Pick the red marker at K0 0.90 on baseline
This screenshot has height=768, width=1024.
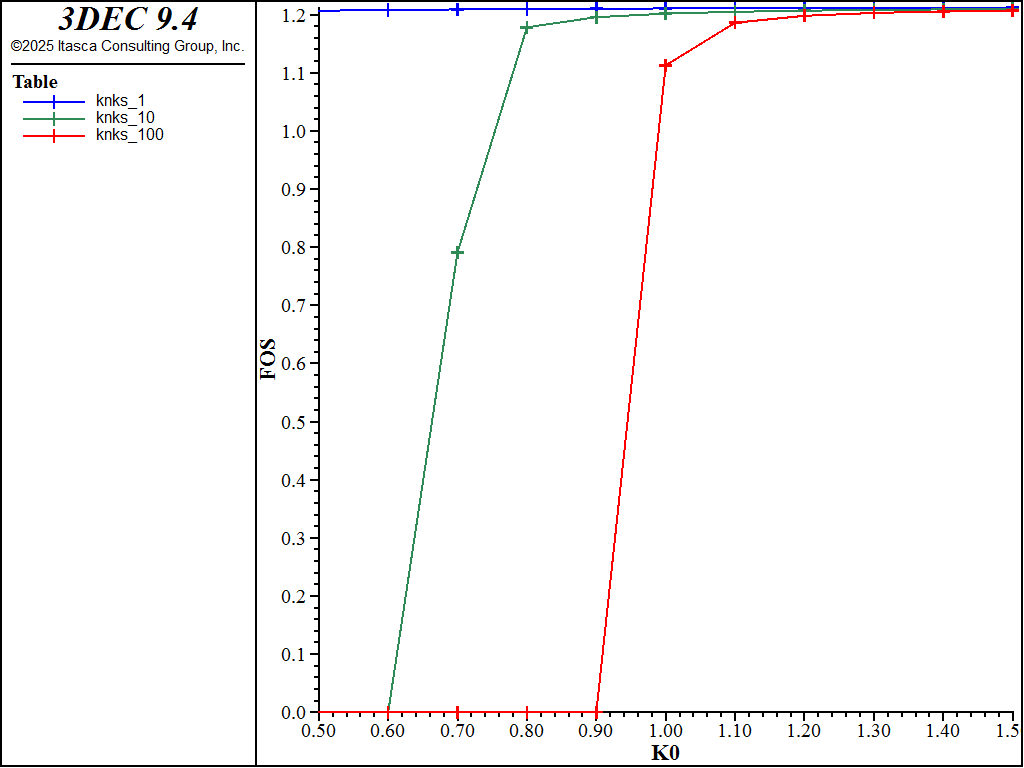(x=596, y=712)
